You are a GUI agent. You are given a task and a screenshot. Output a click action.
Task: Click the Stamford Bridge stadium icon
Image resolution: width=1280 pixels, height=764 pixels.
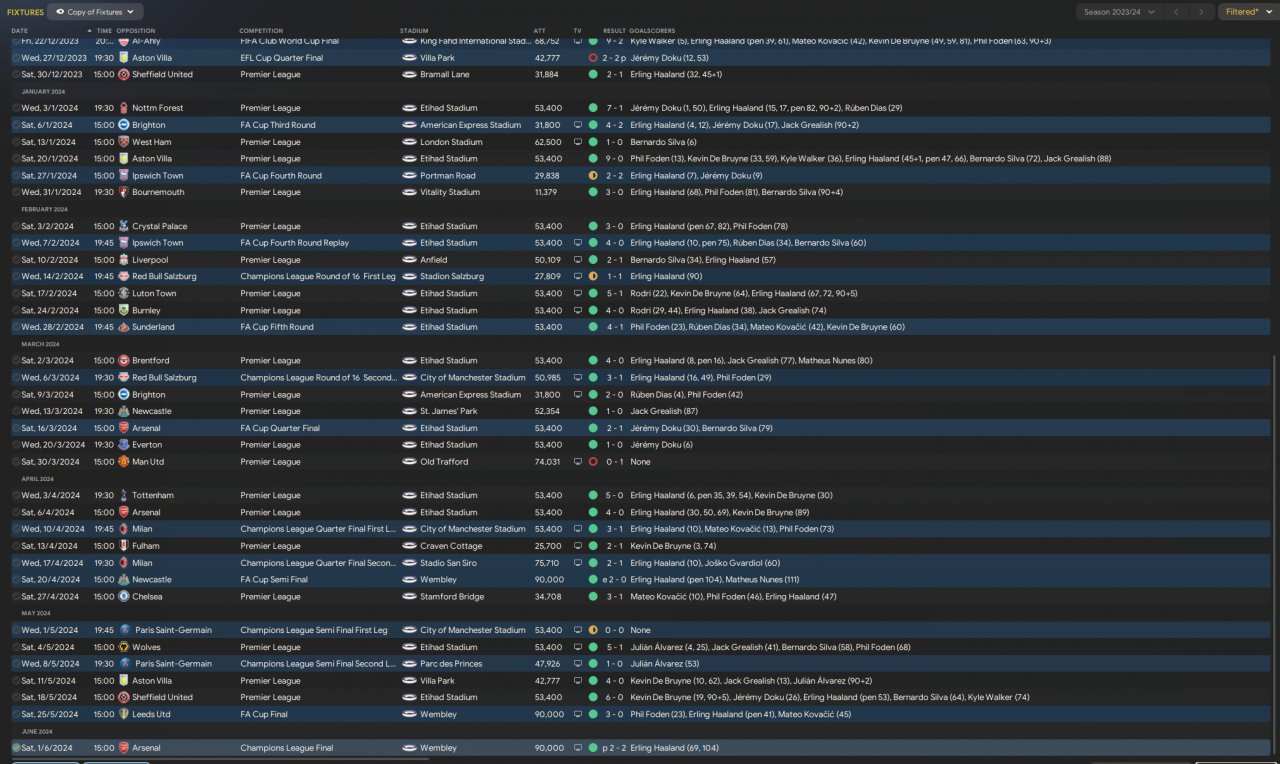click(x=409, y=596)
